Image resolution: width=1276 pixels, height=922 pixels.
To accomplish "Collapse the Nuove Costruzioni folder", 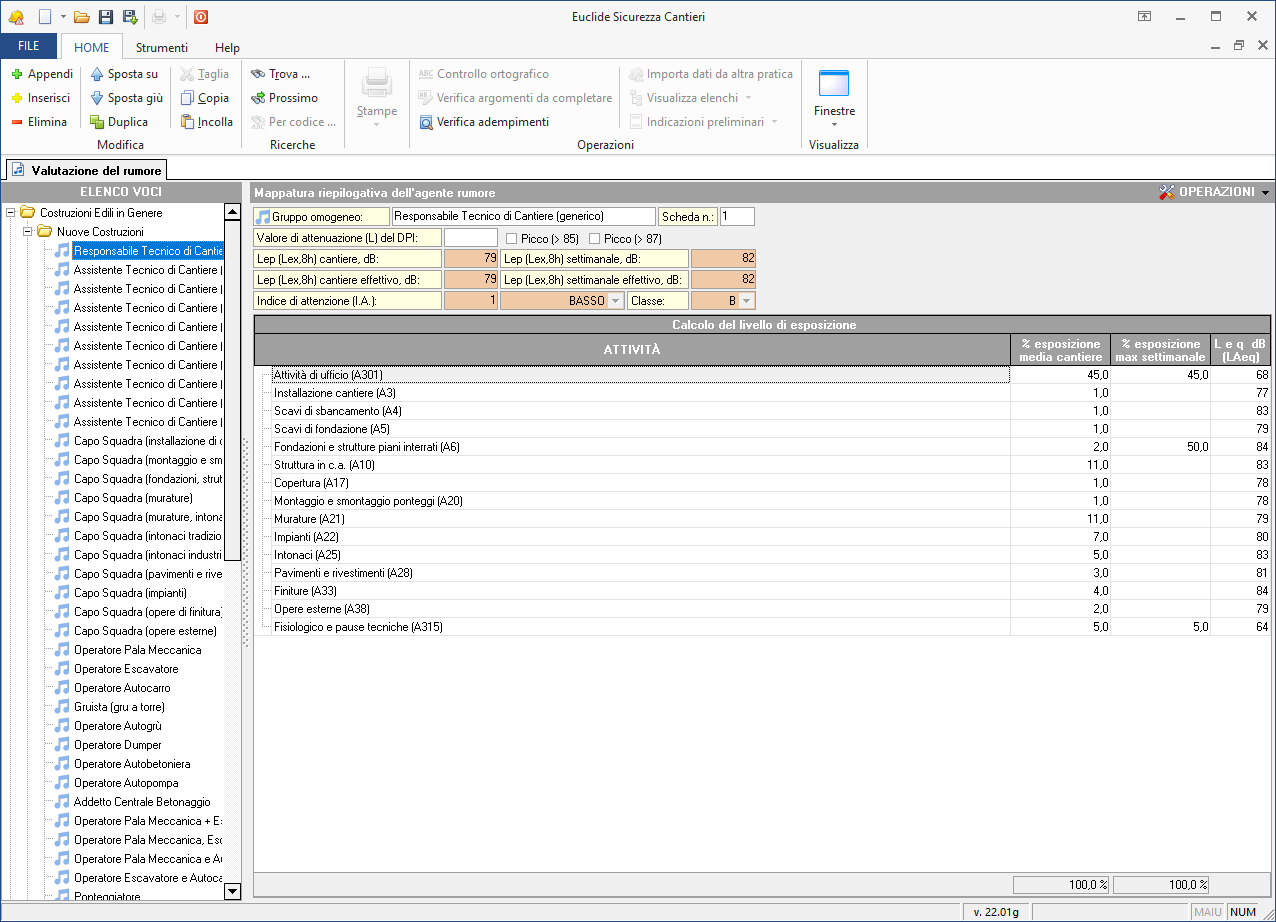I will point(28,232).
